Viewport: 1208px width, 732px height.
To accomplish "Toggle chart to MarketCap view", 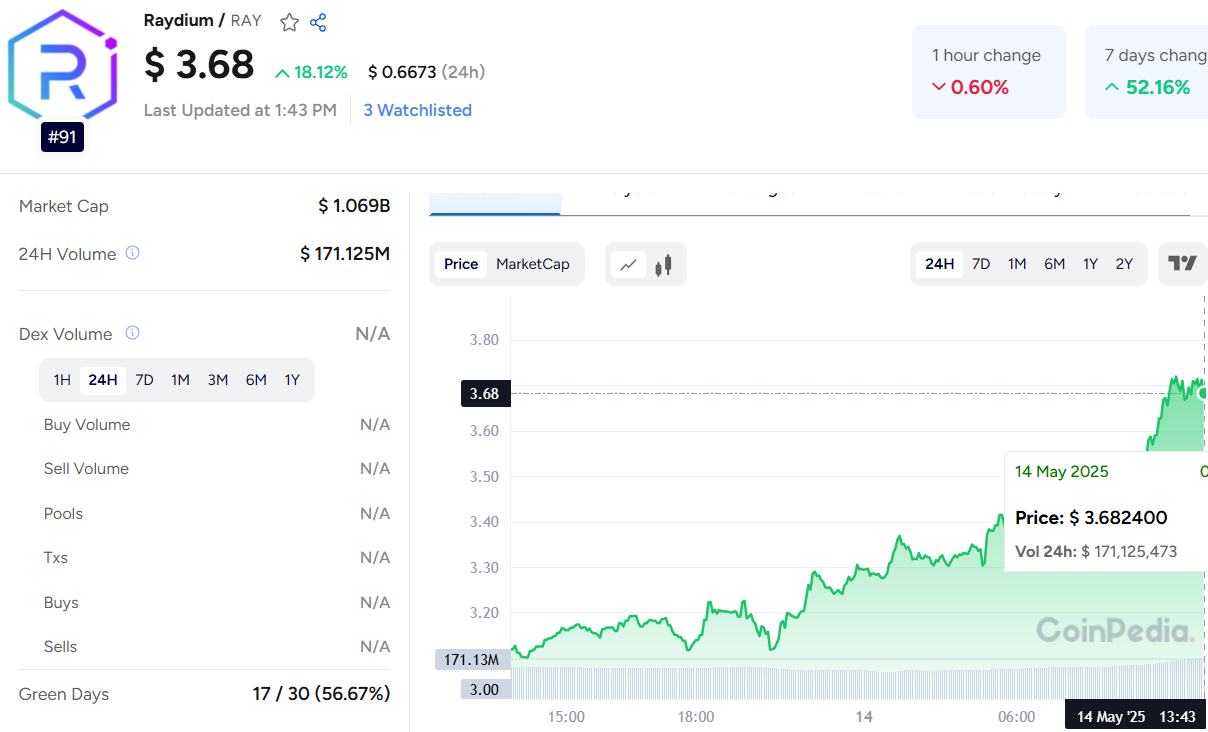I will tap(532, 264).
